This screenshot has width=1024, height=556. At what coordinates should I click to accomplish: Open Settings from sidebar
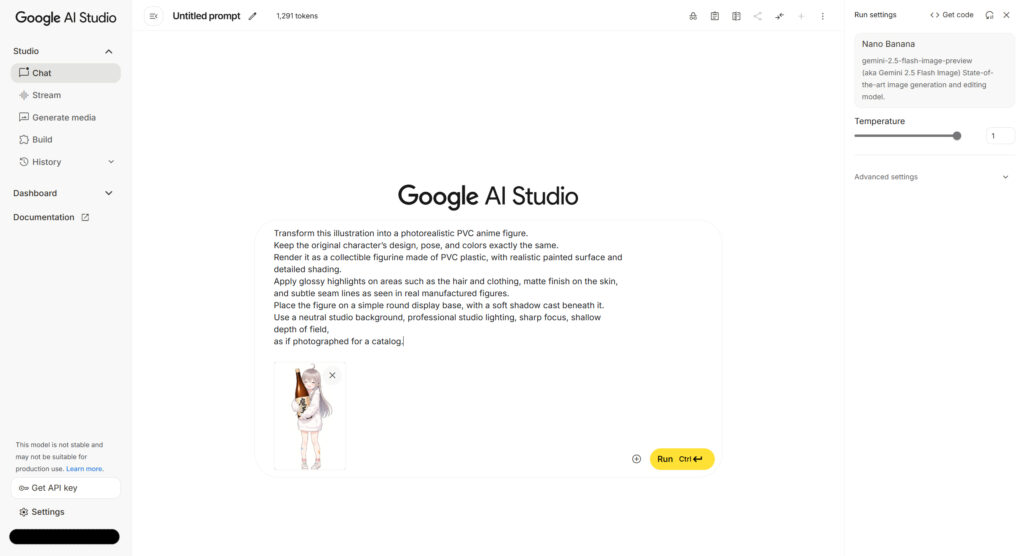(42, 512)
